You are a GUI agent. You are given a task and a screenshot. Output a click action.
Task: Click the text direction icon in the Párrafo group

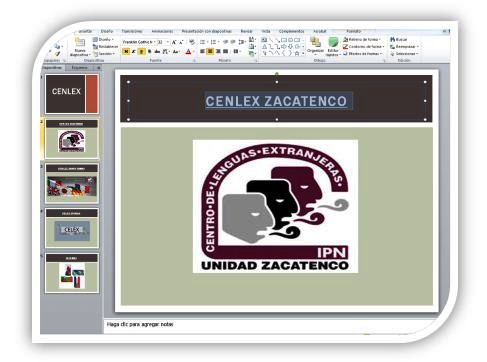coord(252,39)
